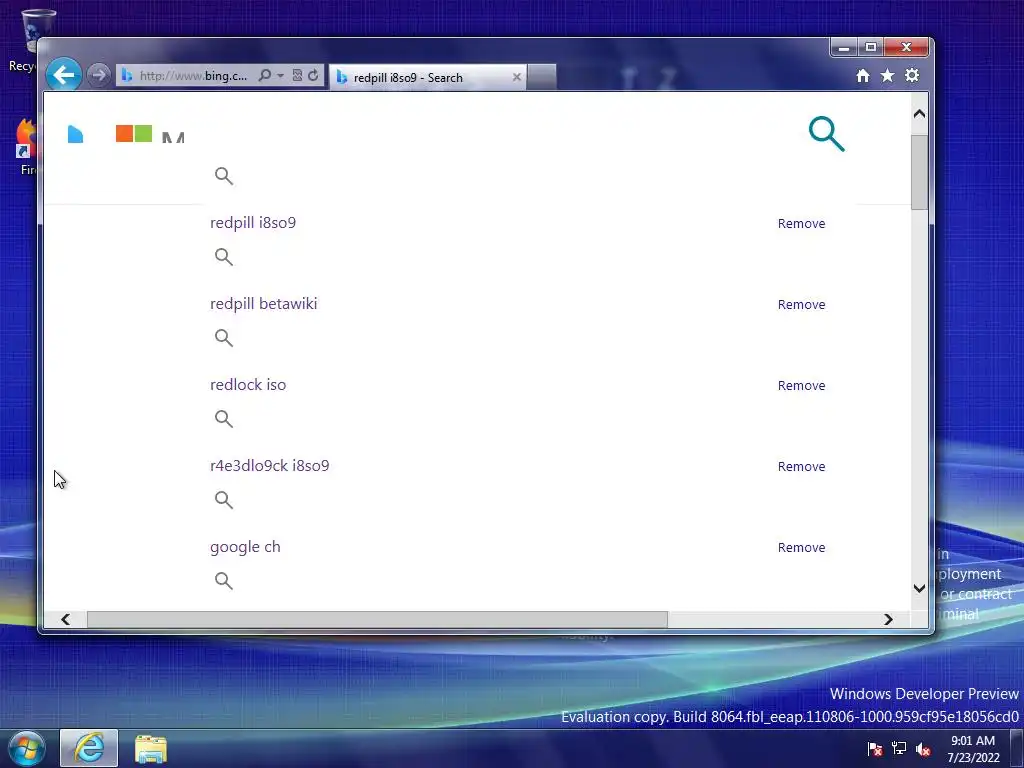The width and height of the screenshot is (1024, 768).
Task: Select the Recycle Bin desktop icon
Action: [29, 39]
